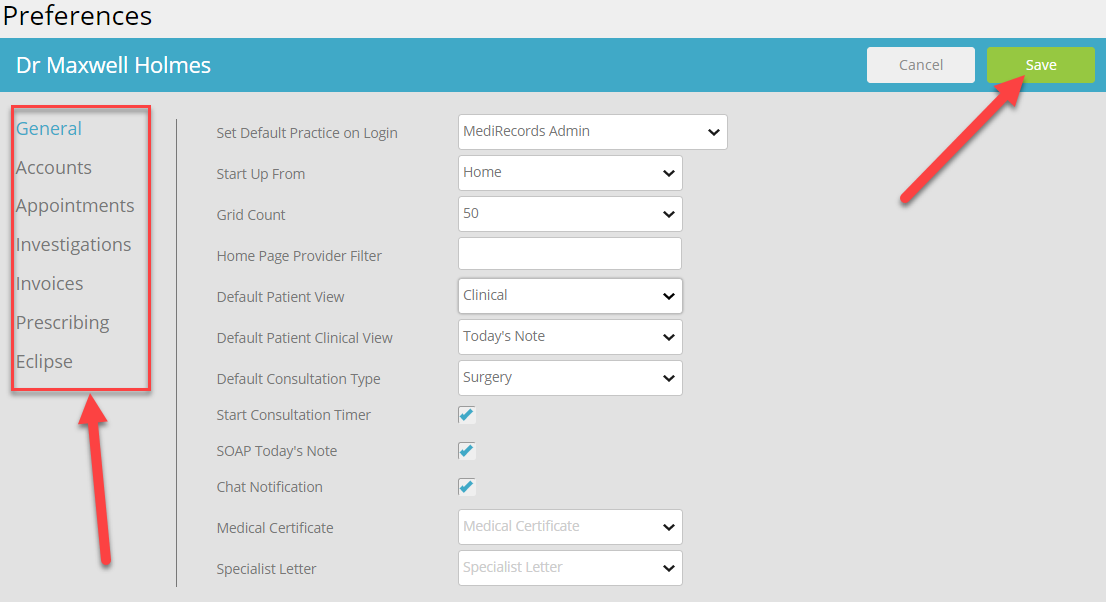The height and width of the screenshot is (602, 1106).
Task: Uncheck Start Consultation Timer checkbox
Action: pos(466,415)
